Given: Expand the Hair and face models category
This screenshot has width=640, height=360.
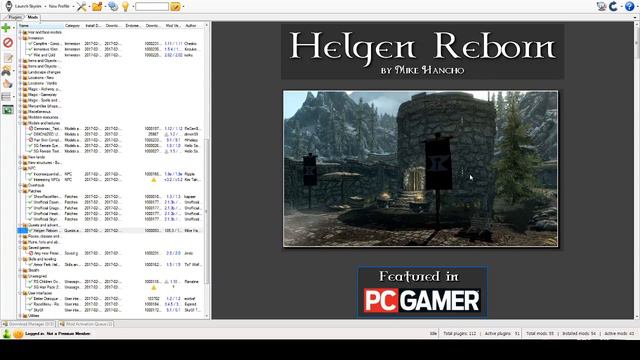Looking at the screenshot, I should click(x=20, y=32).
